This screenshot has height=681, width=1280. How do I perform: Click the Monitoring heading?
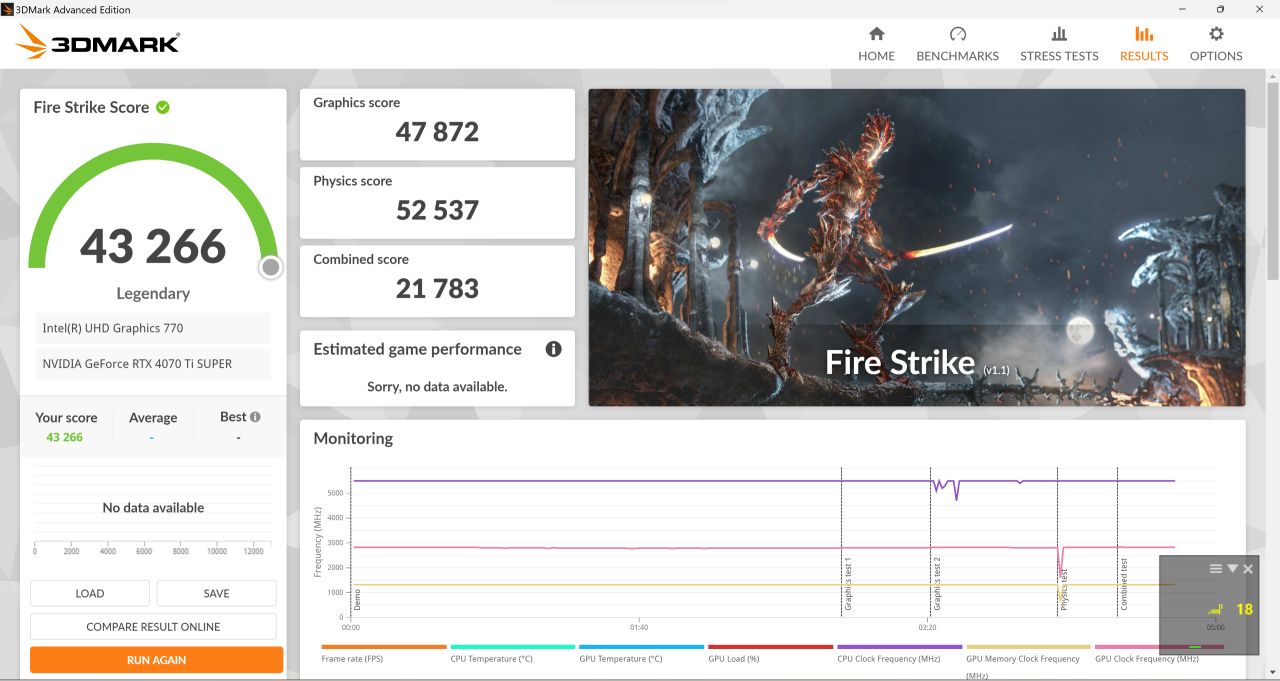(x=353, y=438)
